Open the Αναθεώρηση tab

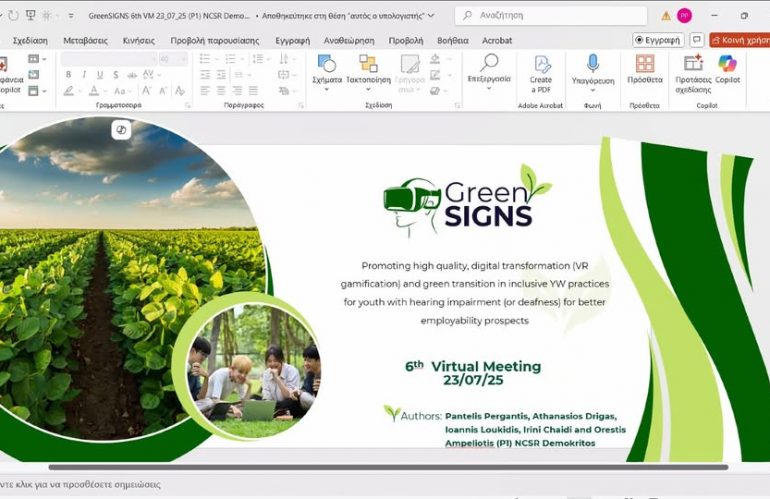pyautogui.click(x=349, y=40)
